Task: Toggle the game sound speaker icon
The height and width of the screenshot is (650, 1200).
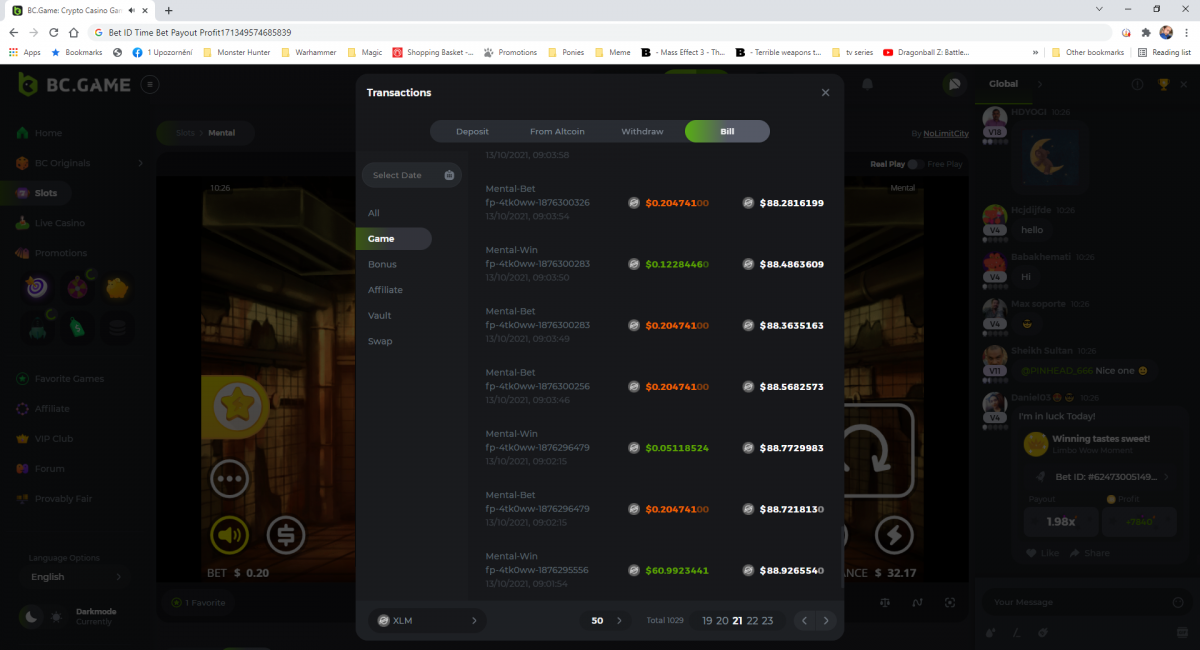Action: click(229, 536)
